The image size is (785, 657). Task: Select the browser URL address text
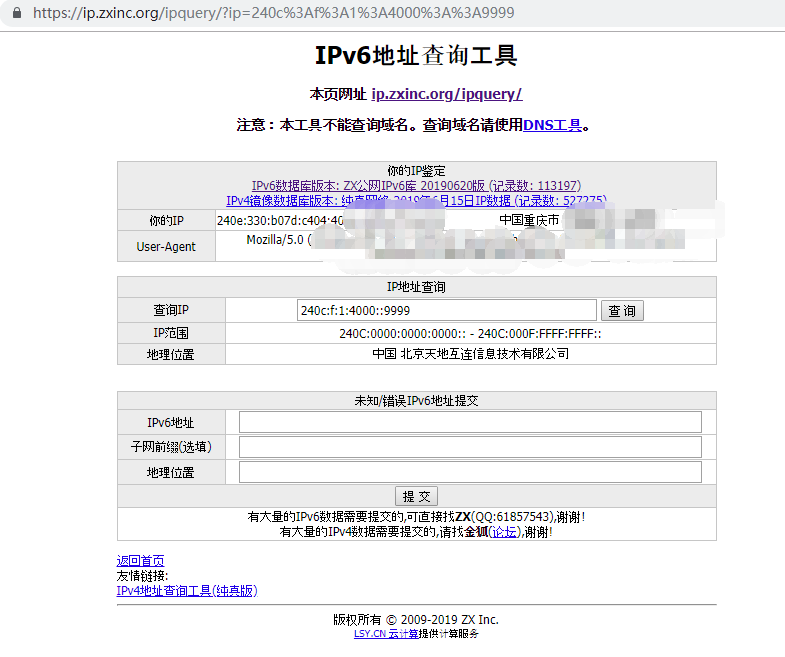[x=273, y=13]
